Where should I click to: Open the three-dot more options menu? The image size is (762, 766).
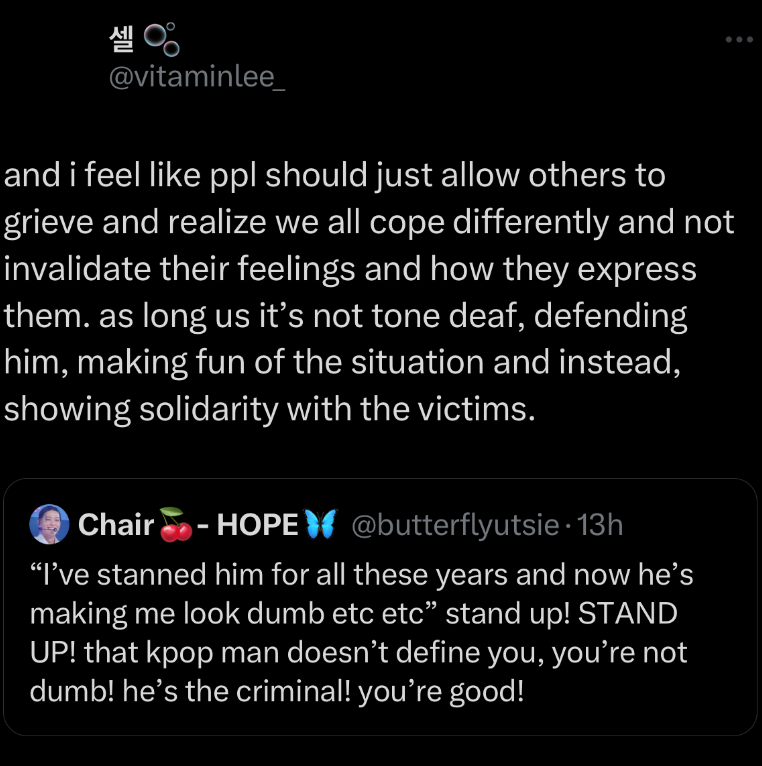[x=738, y=40]
